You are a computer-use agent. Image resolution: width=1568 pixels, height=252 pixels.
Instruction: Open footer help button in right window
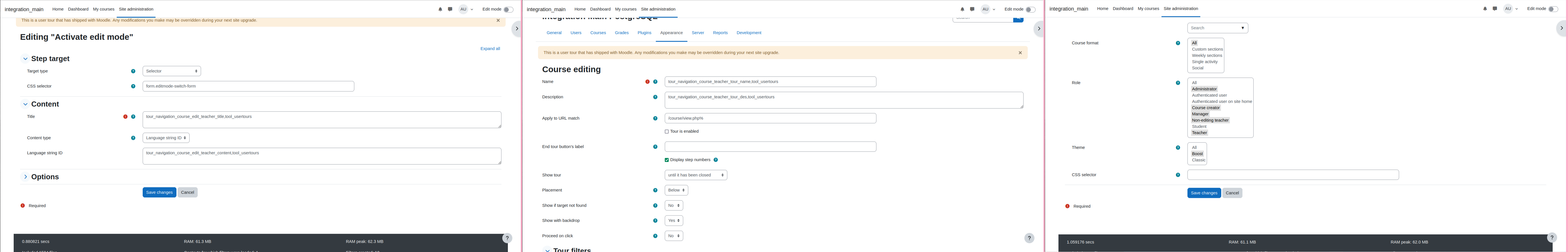coord(1552,238)
